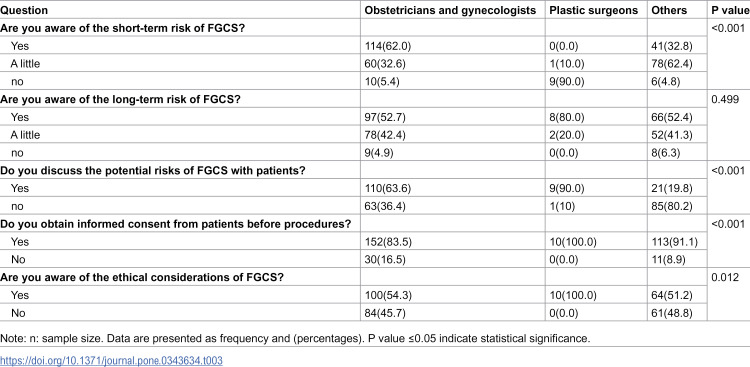Click the 78(62.4) cell in Others

[x=671, y=64]
